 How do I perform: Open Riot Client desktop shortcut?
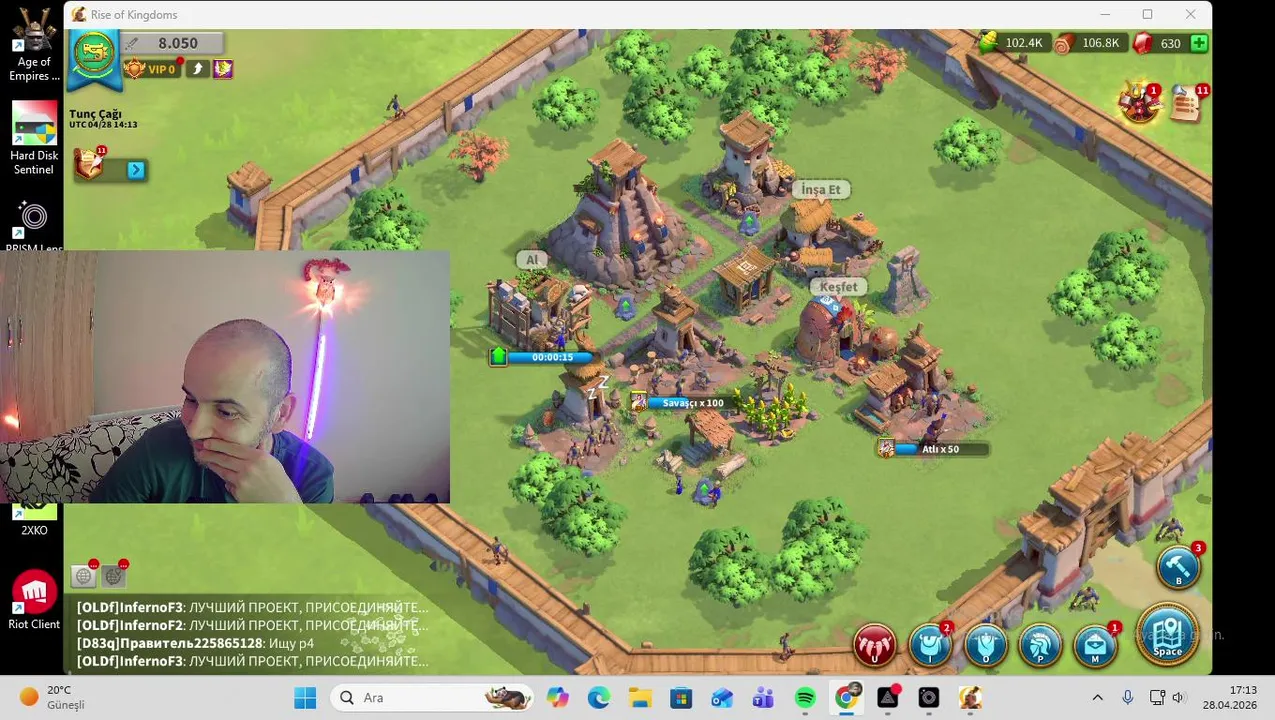(34, 599)
